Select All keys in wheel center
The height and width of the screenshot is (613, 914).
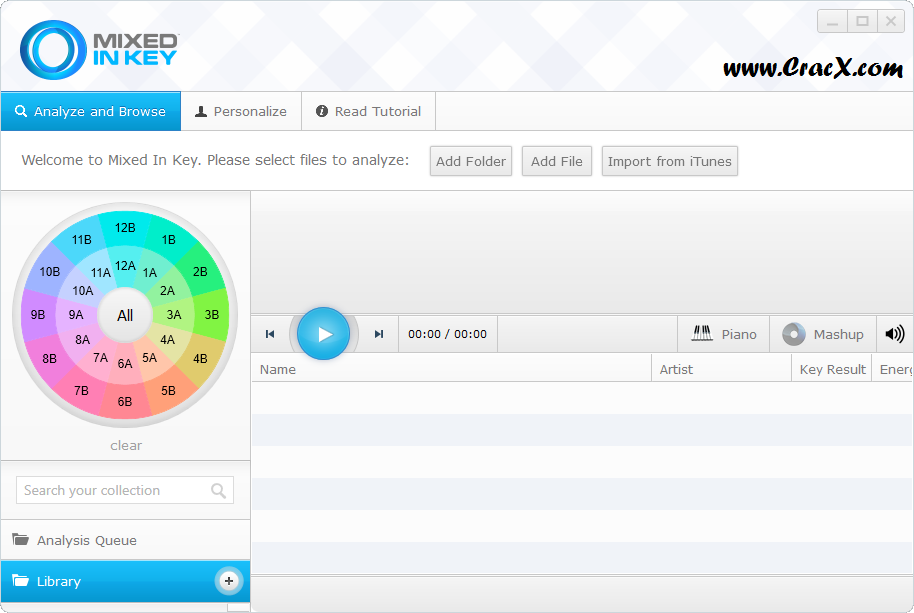[125, 315]
